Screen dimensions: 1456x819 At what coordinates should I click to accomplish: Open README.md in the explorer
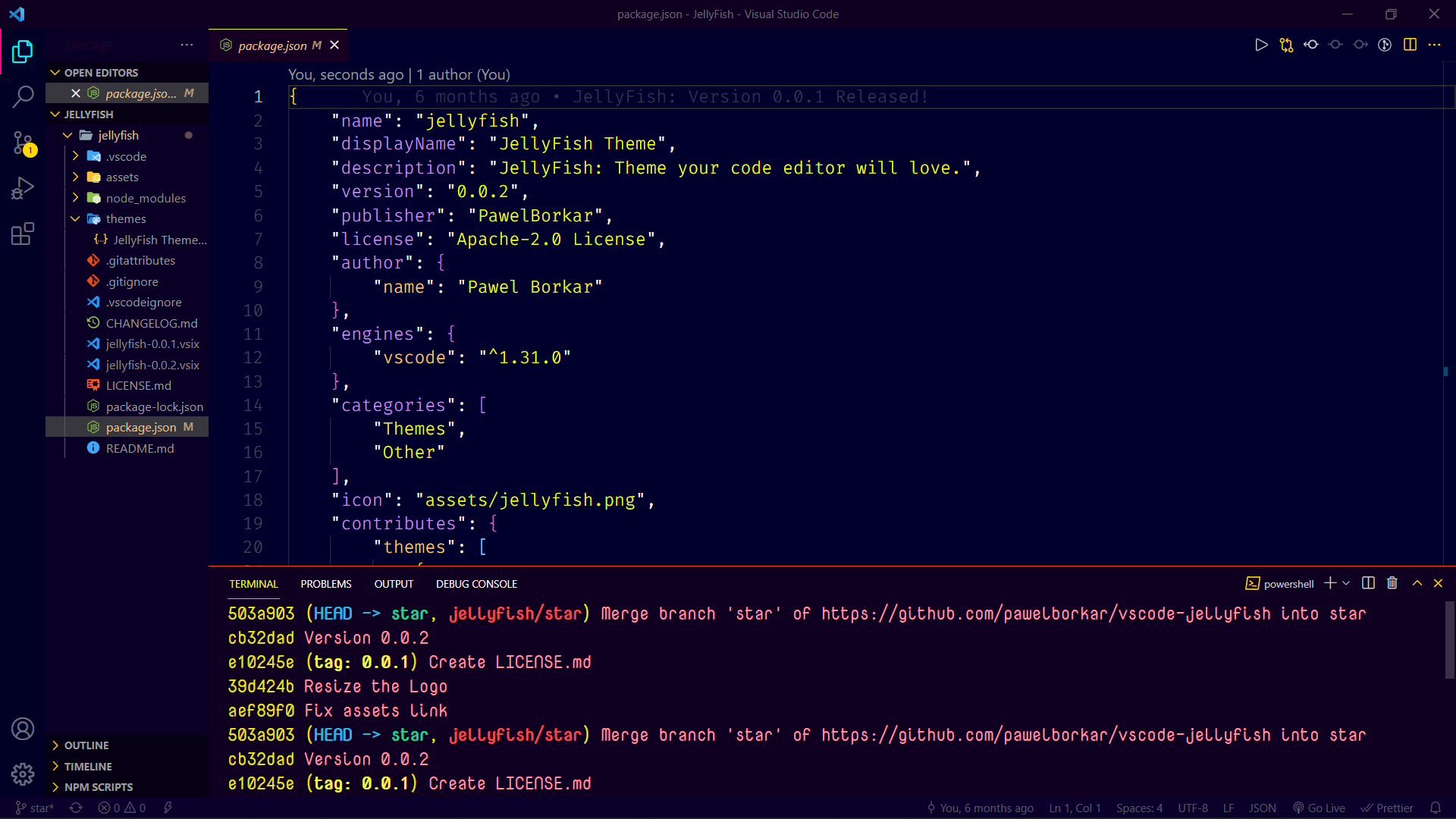140,448
